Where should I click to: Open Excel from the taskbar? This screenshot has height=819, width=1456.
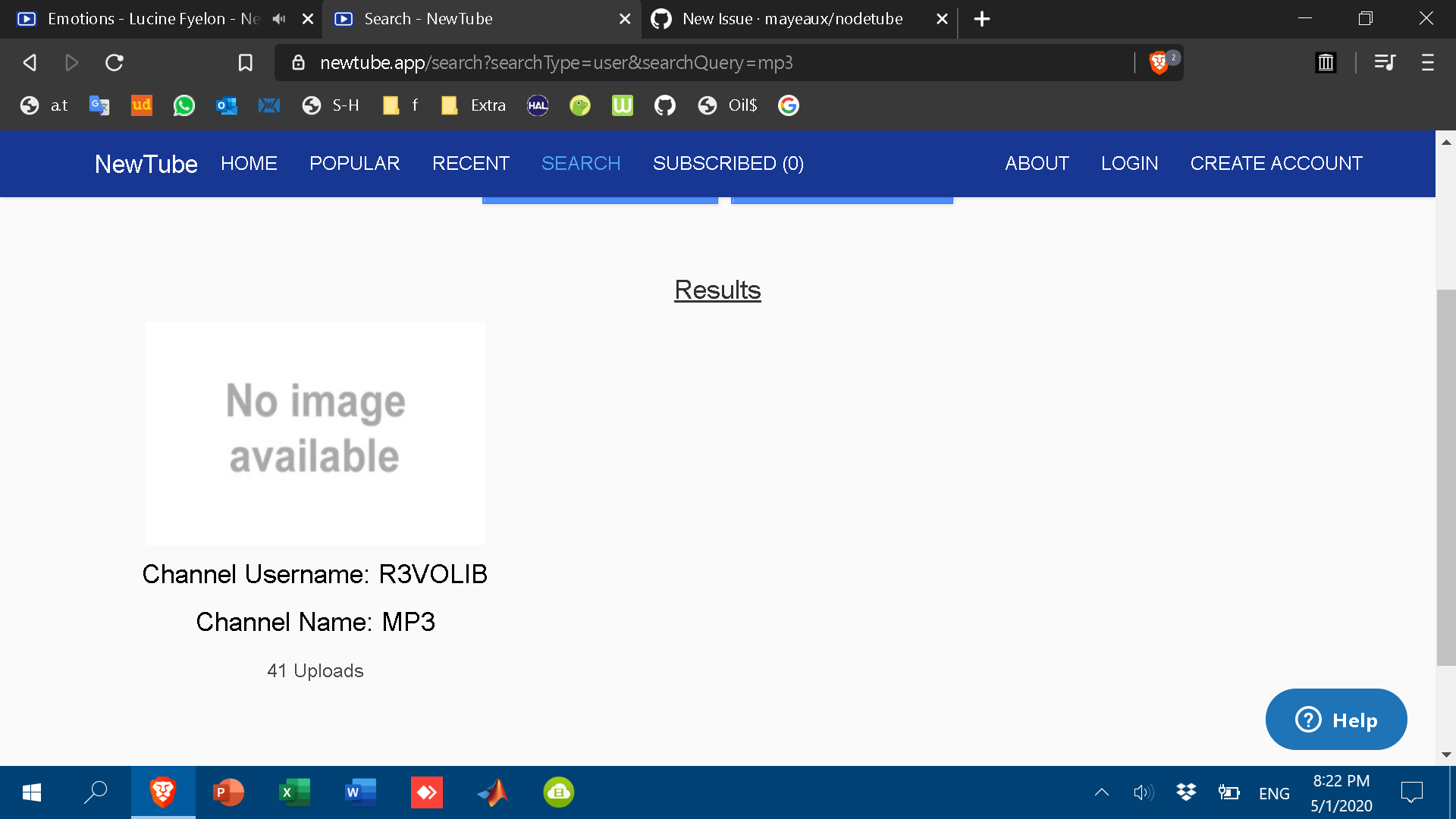click(x=294, y=792)
